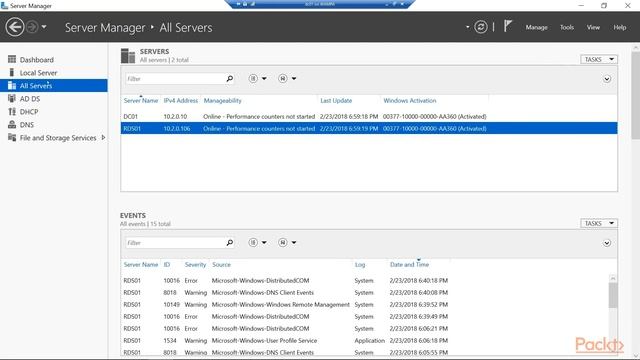
Task: Open the Help menu
Action: click(620, 27)
